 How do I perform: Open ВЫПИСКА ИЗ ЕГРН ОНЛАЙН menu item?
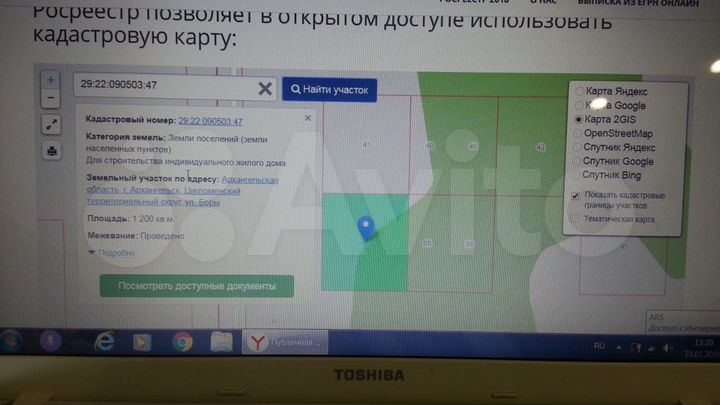click(638, 3)
